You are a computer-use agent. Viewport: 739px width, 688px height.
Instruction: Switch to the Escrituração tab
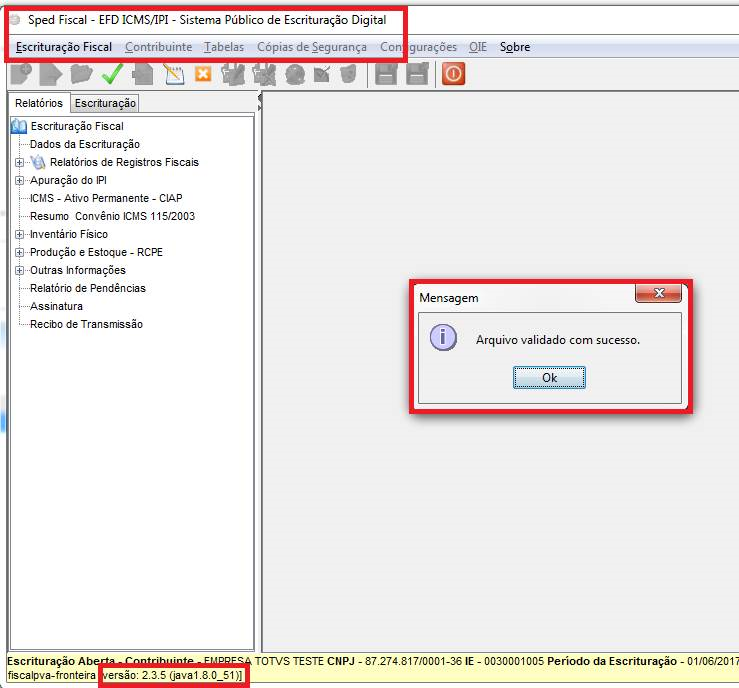point(105,103)
